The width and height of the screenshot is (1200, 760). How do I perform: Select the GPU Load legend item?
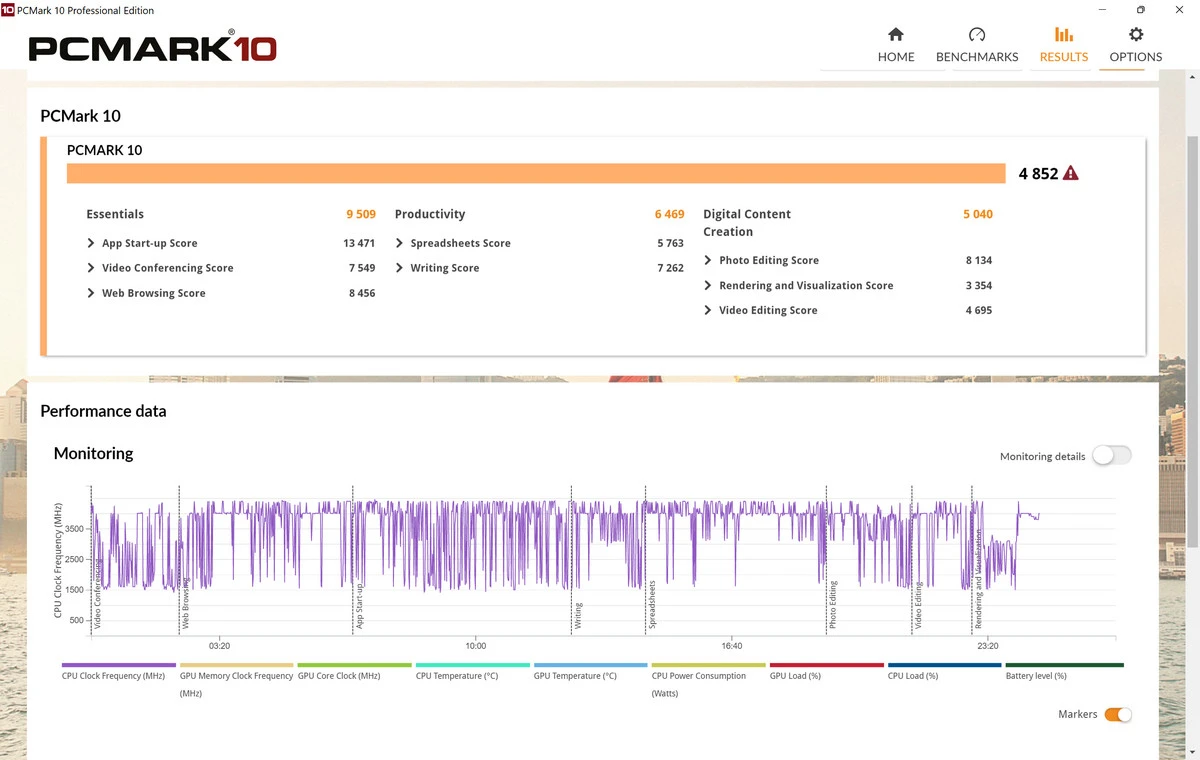[x=795, y=676]
